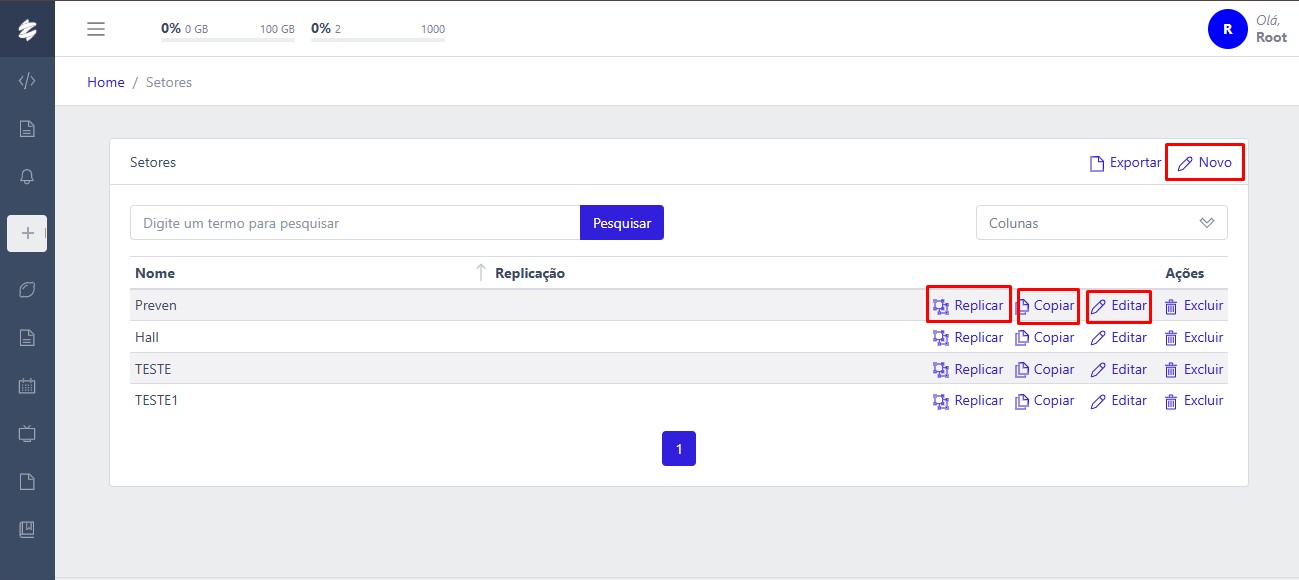This screenshot has width=1299, height=580.
Task: Click the storage usage bar showing 100 GB
Action: coord(228,39)
